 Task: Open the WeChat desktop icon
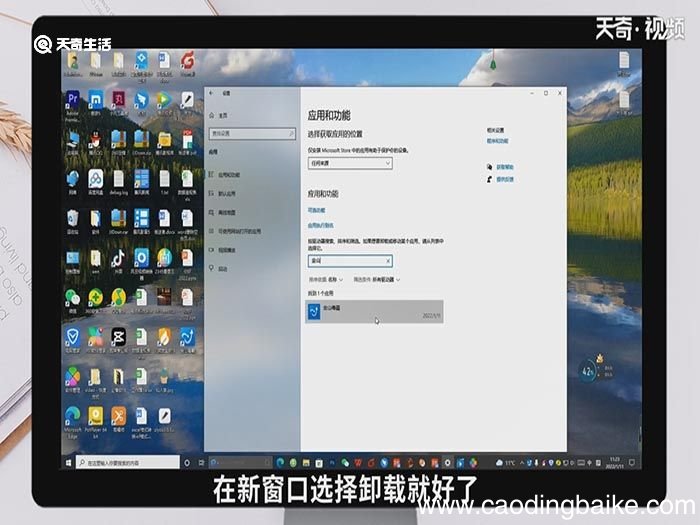(x=73, y=300)
